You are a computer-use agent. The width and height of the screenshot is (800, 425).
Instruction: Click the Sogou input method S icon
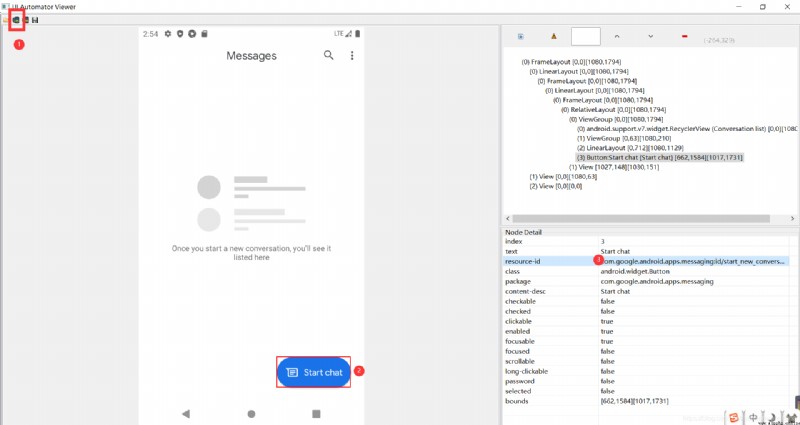(x=734, y=417)
